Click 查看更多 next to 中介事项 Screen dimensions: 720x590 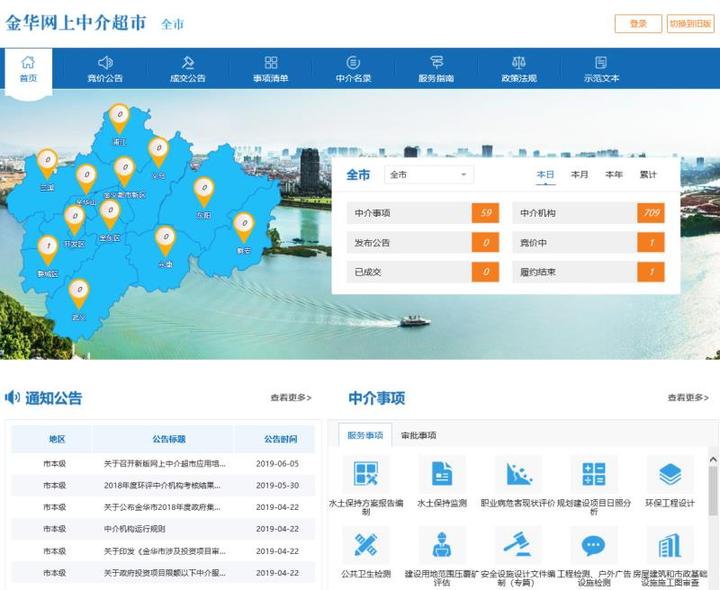(688, 398)
